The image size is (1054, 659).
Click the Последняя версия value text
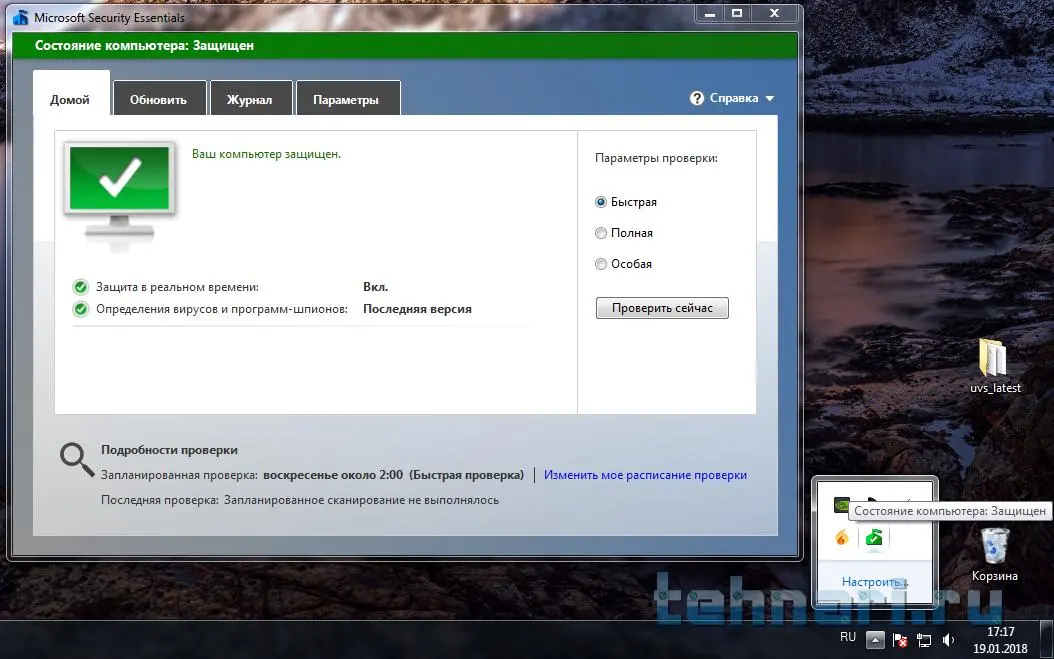[x=417, y=309]
